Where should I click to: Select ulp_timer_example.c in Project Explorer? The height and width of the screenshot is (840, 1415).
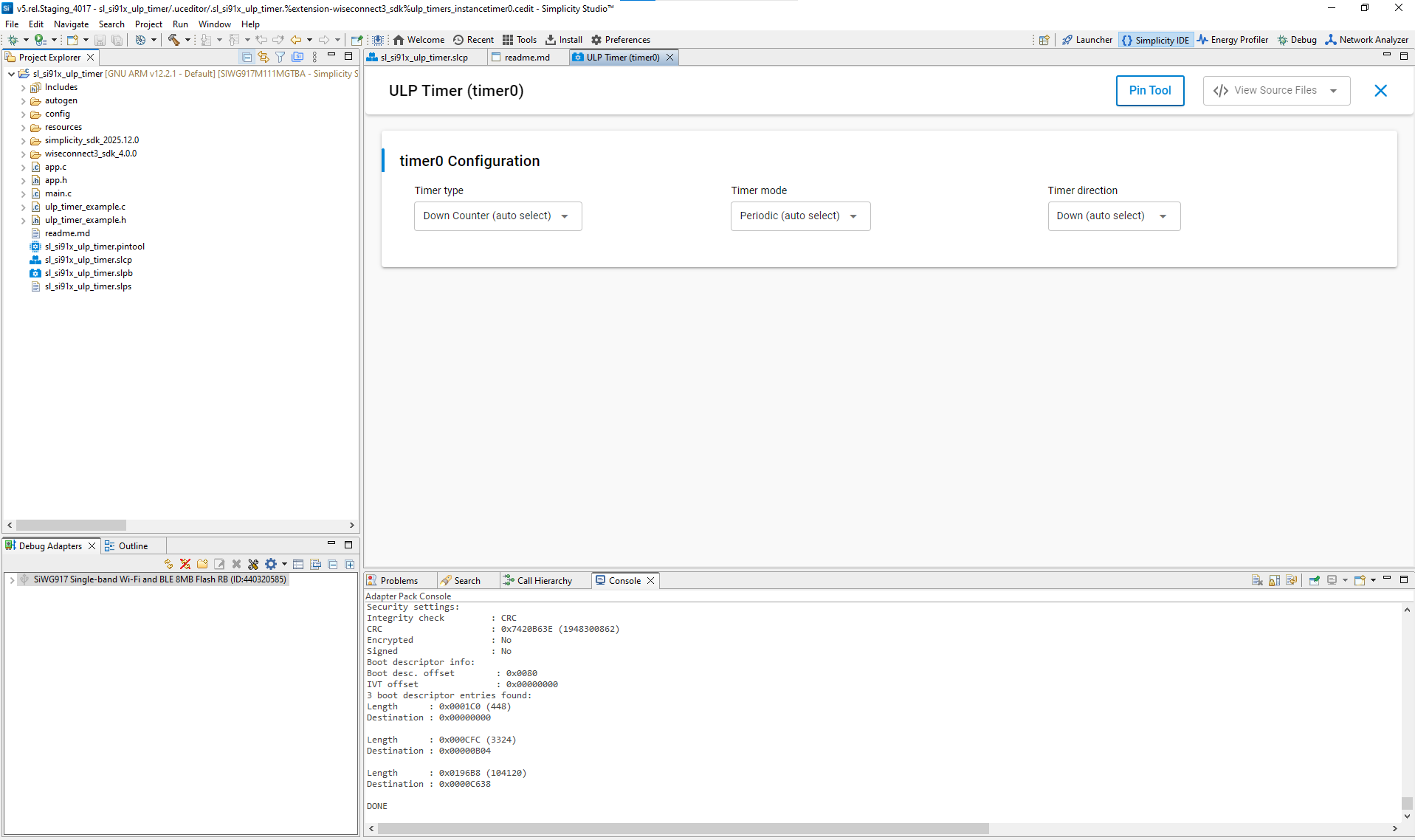point(85,207)
